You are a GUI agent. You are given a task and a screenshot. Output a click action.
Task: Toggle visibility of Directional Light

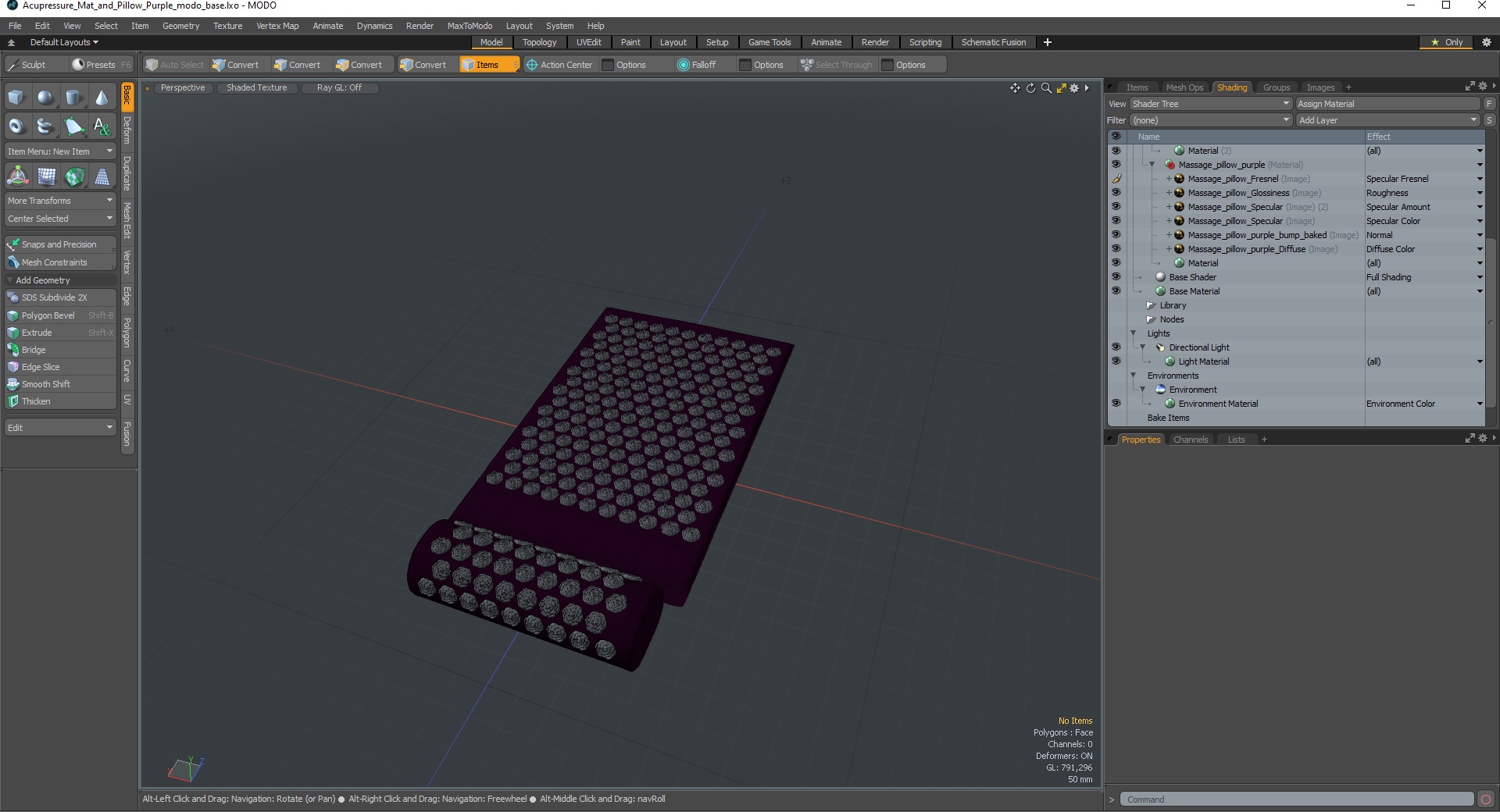[1116, 347]
